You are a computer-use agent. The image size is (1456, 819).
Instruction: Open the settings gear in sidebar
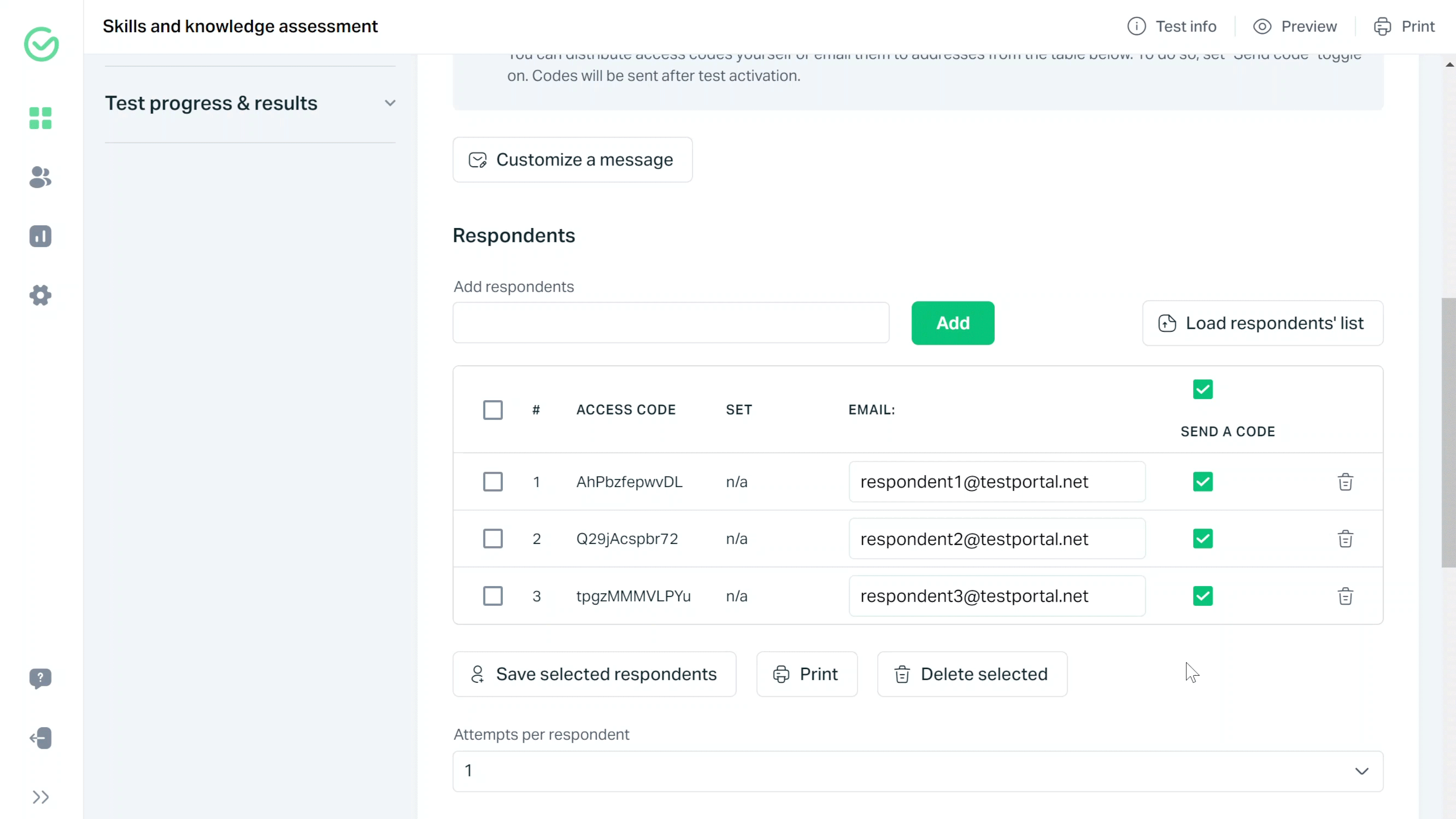[40, 295]
